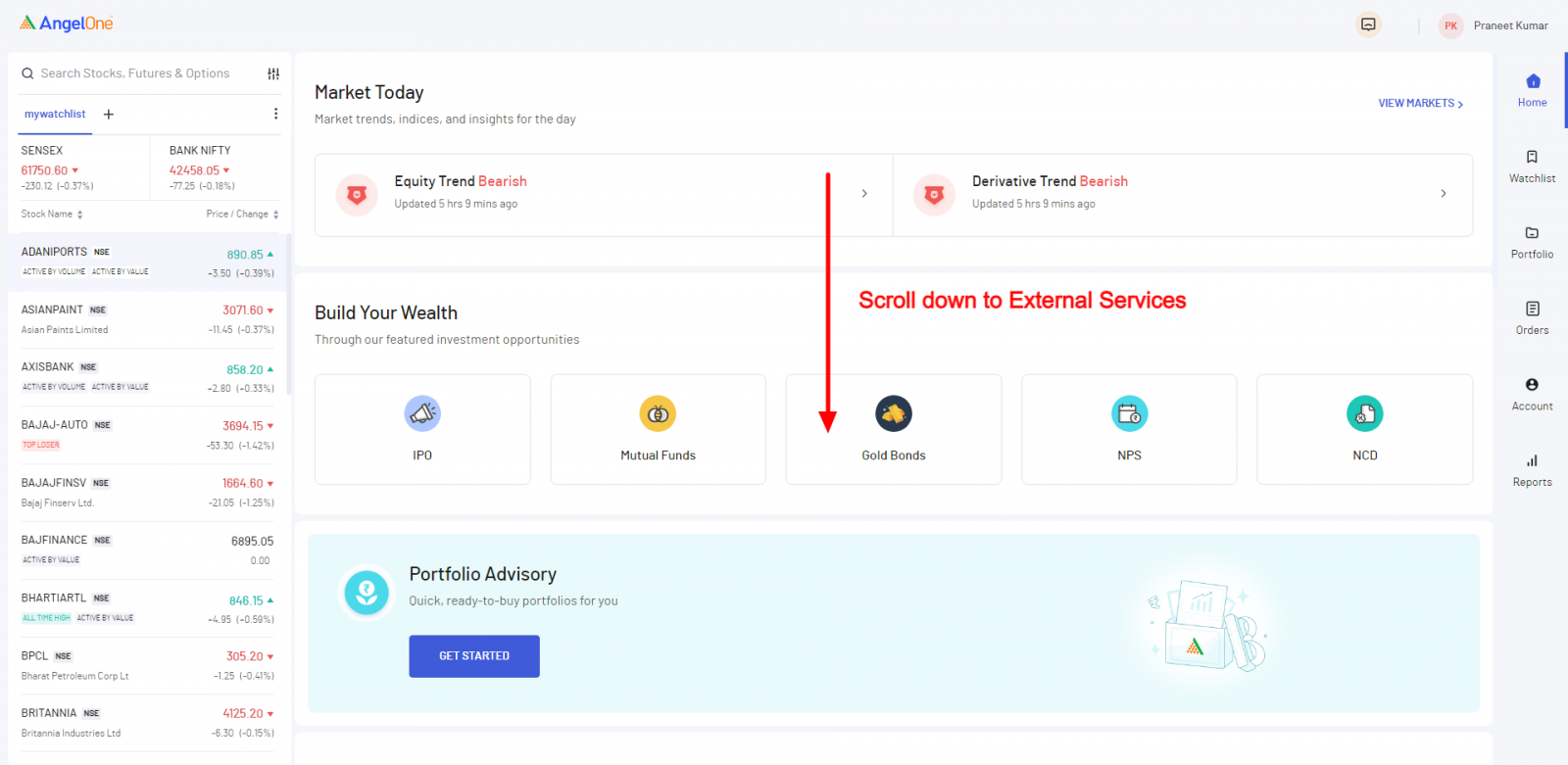This screenshot has width=1568, height=765.
Task: Open the Watchlist icon in right sidebar
Action: pyautogui.click(x=1532, y=158)
